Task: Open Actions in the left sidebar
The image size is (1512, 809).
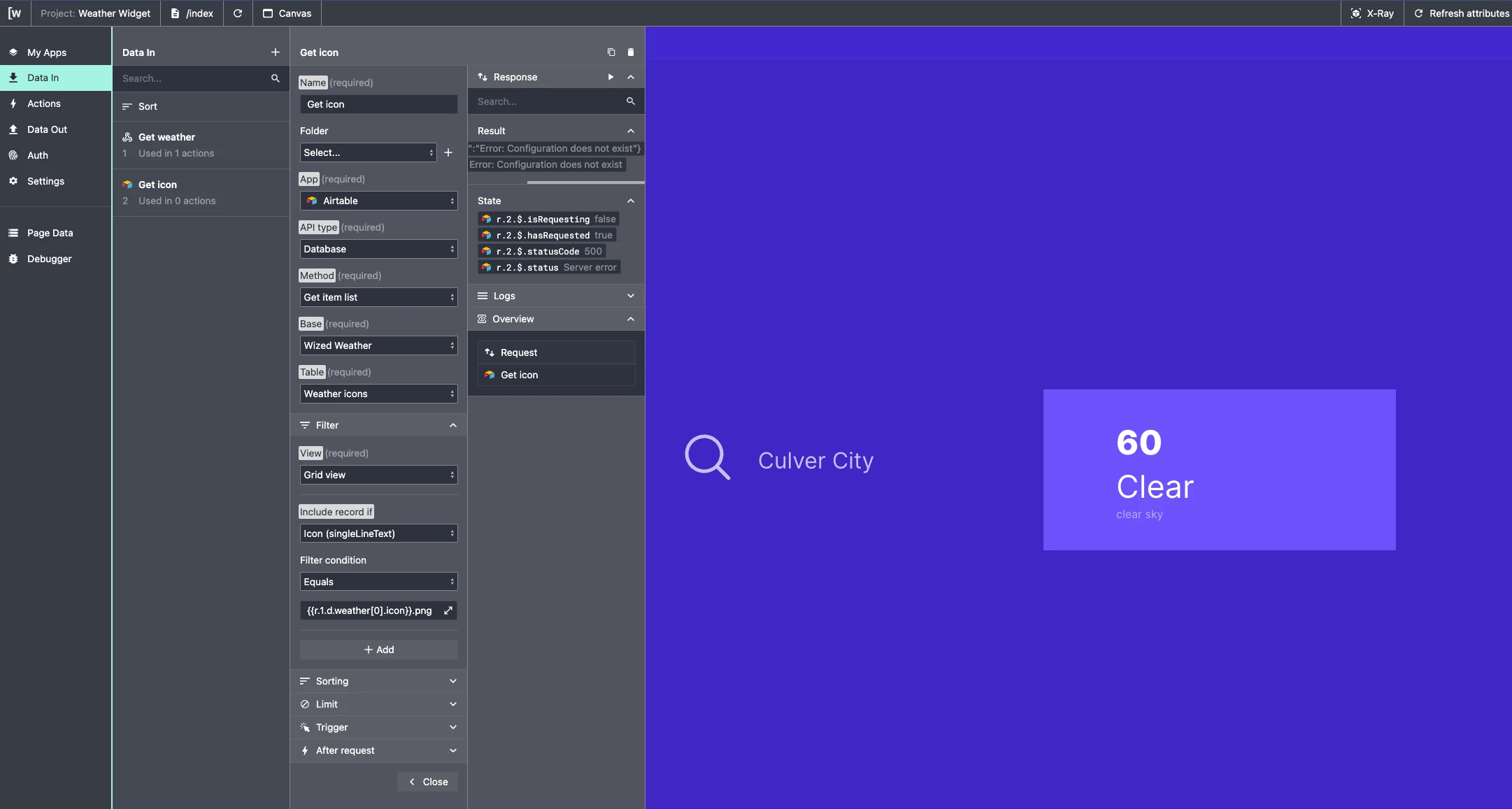Action: [44, 103]
